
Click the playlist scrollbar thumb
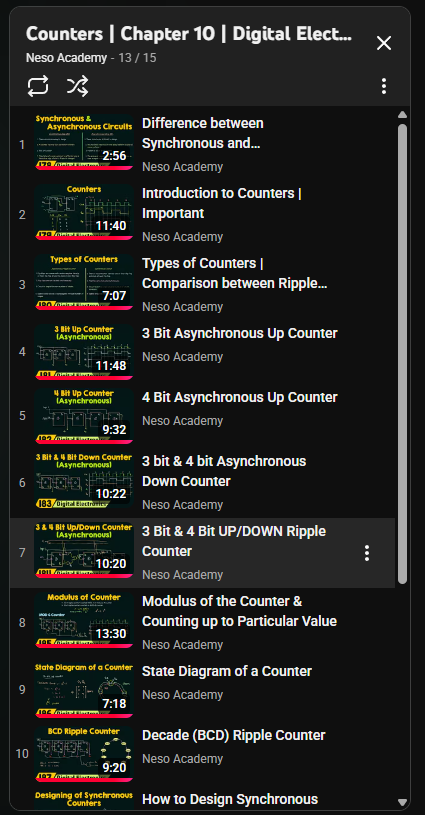402,353
